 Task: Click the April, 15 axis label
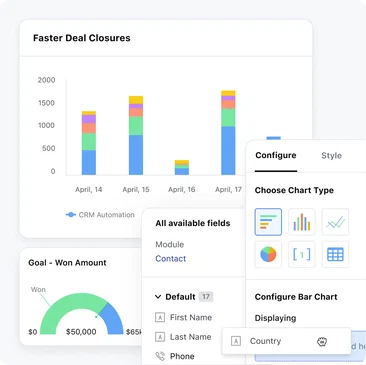click(x=136, y=190)
